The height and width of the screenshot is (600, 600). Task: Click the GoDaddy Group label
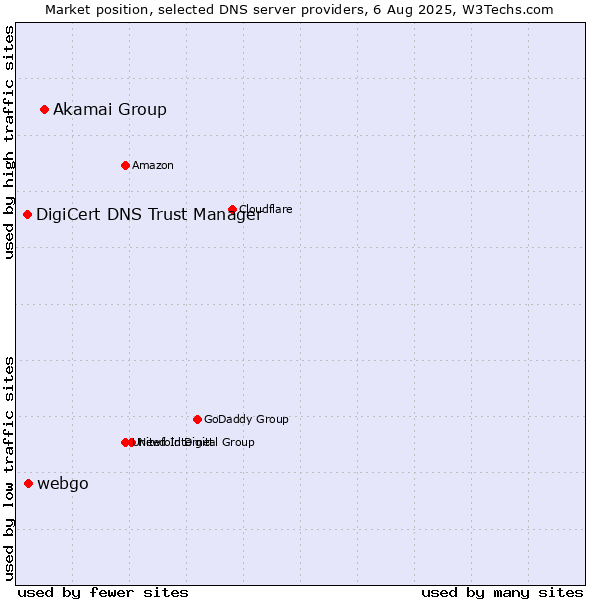pyautogui.click(x=246, y=419)
